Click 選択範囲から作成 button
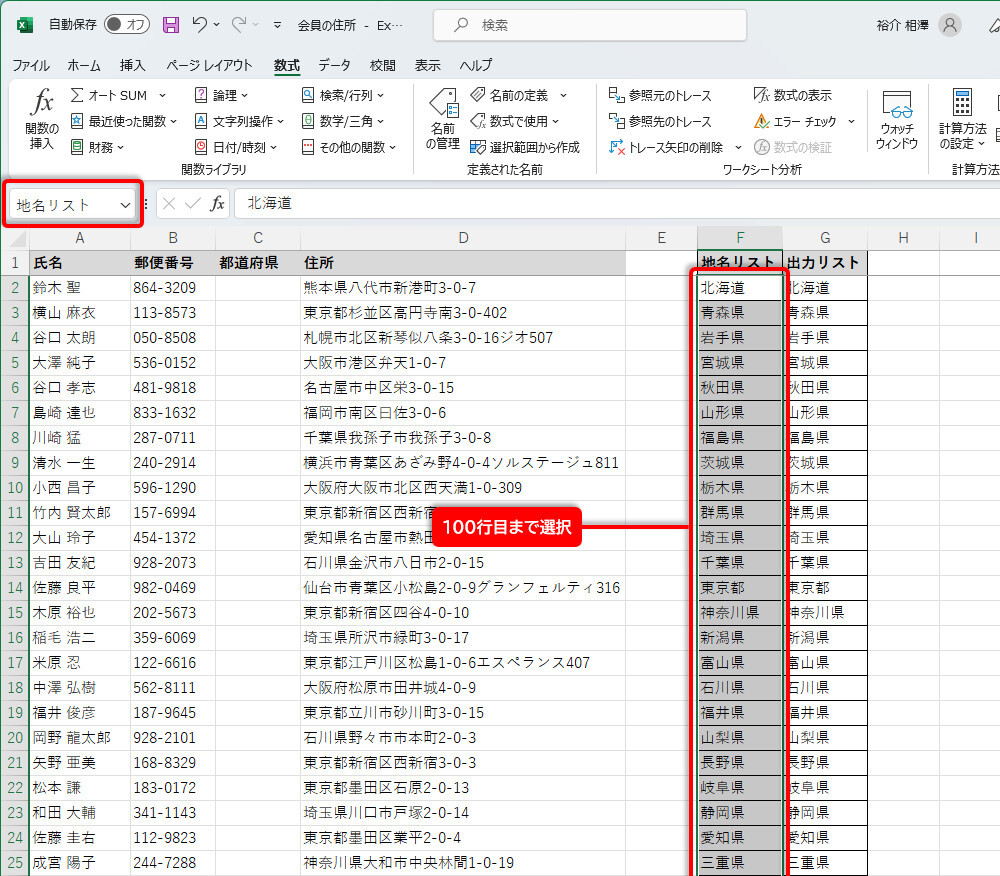Viewport: 1000px width, 876px height. 525,147
